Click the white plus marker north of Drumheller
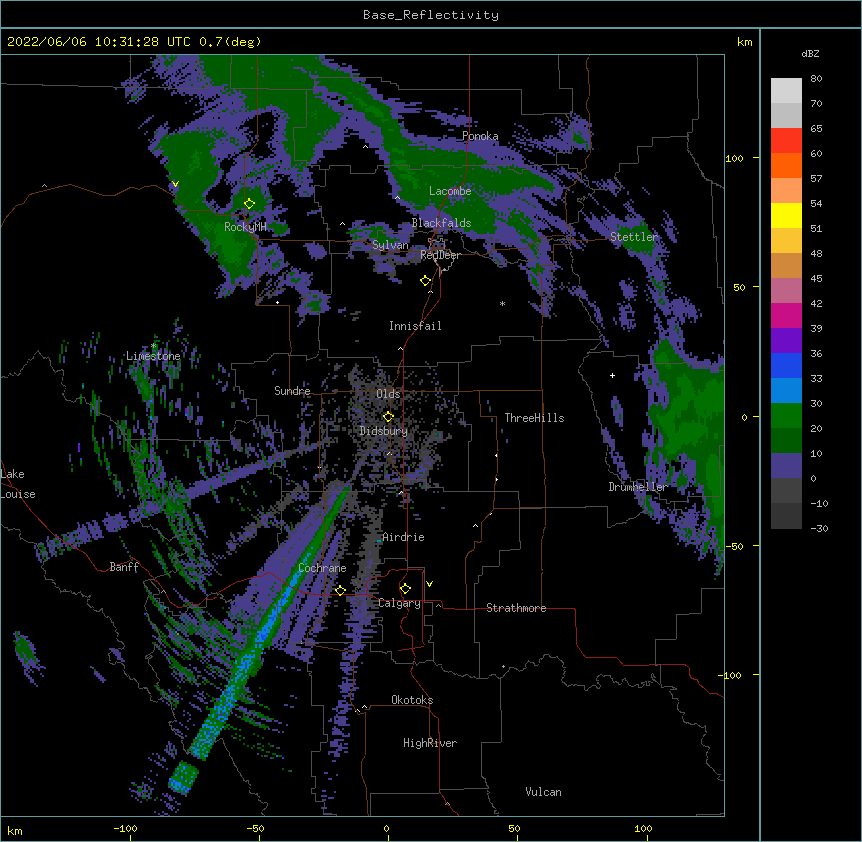862x842 pixels. tap(612, 375)
